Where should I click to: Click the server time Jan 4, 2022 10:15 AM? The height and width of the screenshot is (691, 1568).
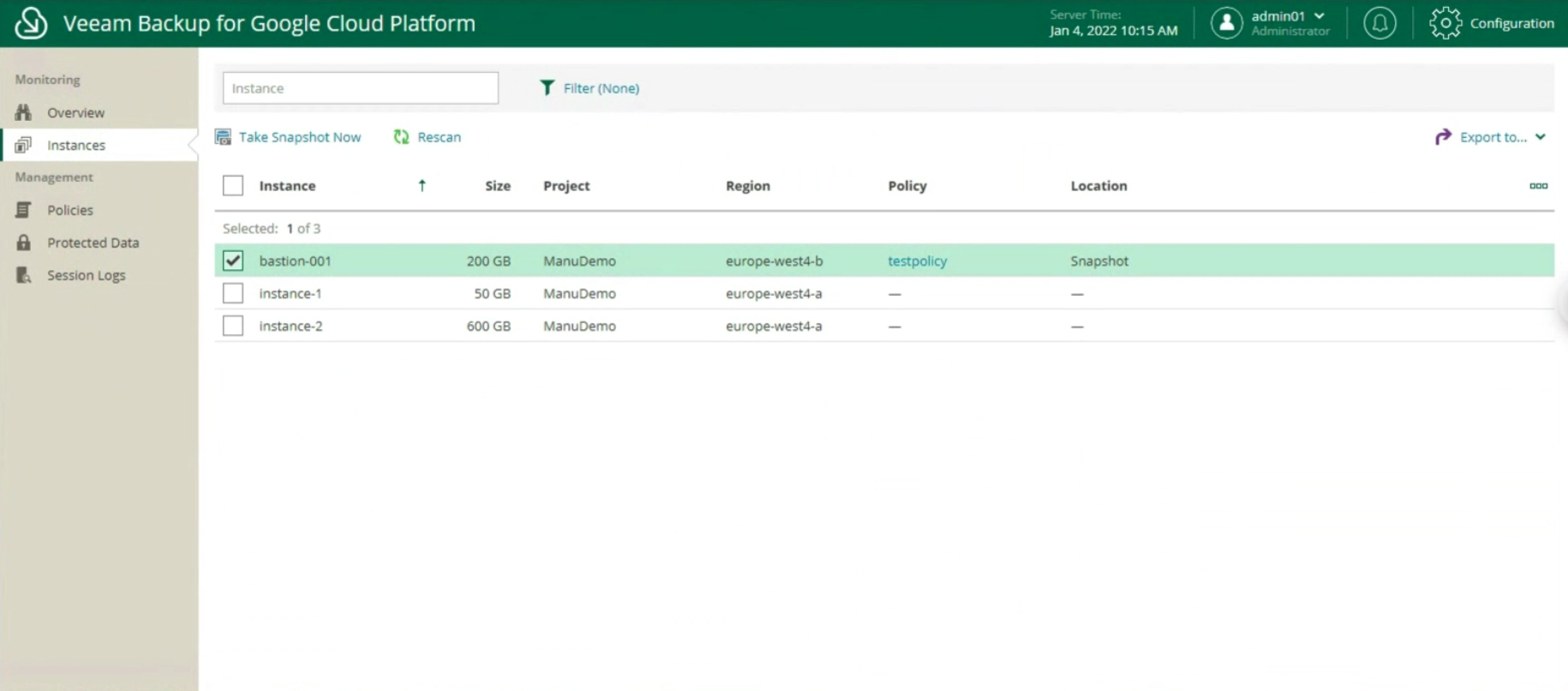coord(1113,31)
